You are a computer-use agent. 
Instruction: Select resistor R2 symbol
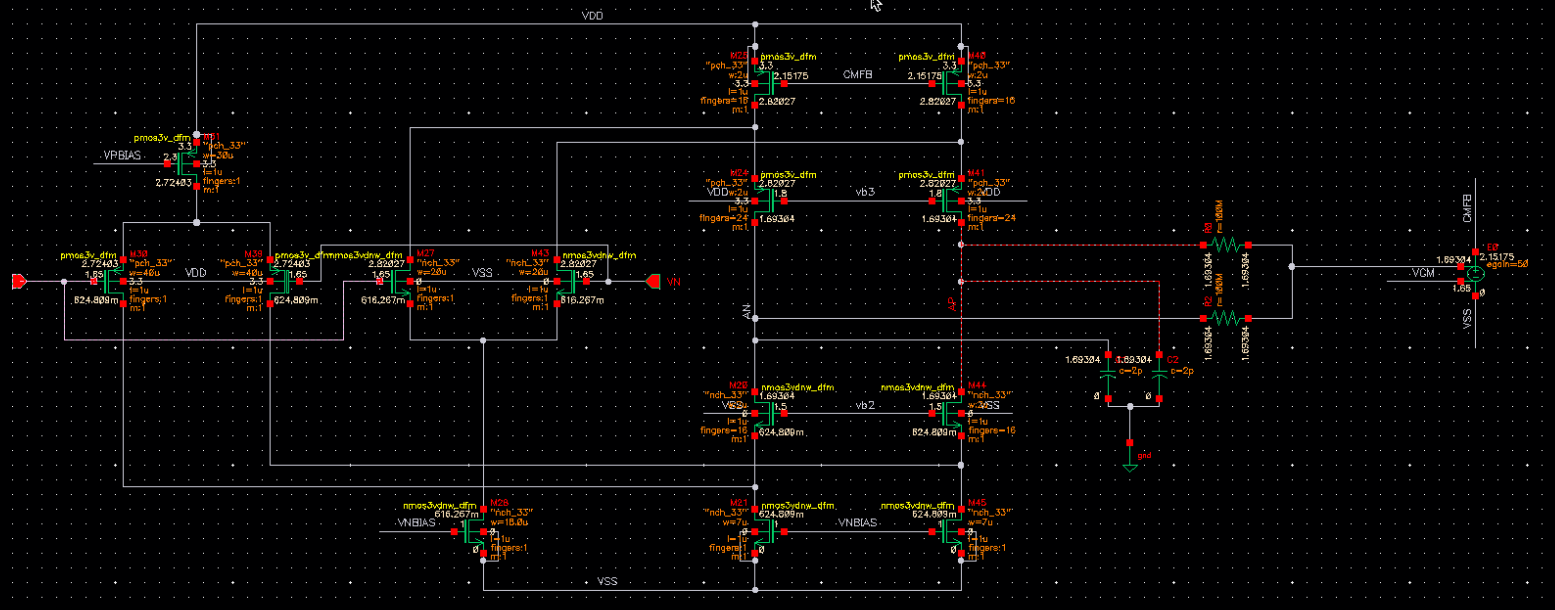click(1225, 318)
